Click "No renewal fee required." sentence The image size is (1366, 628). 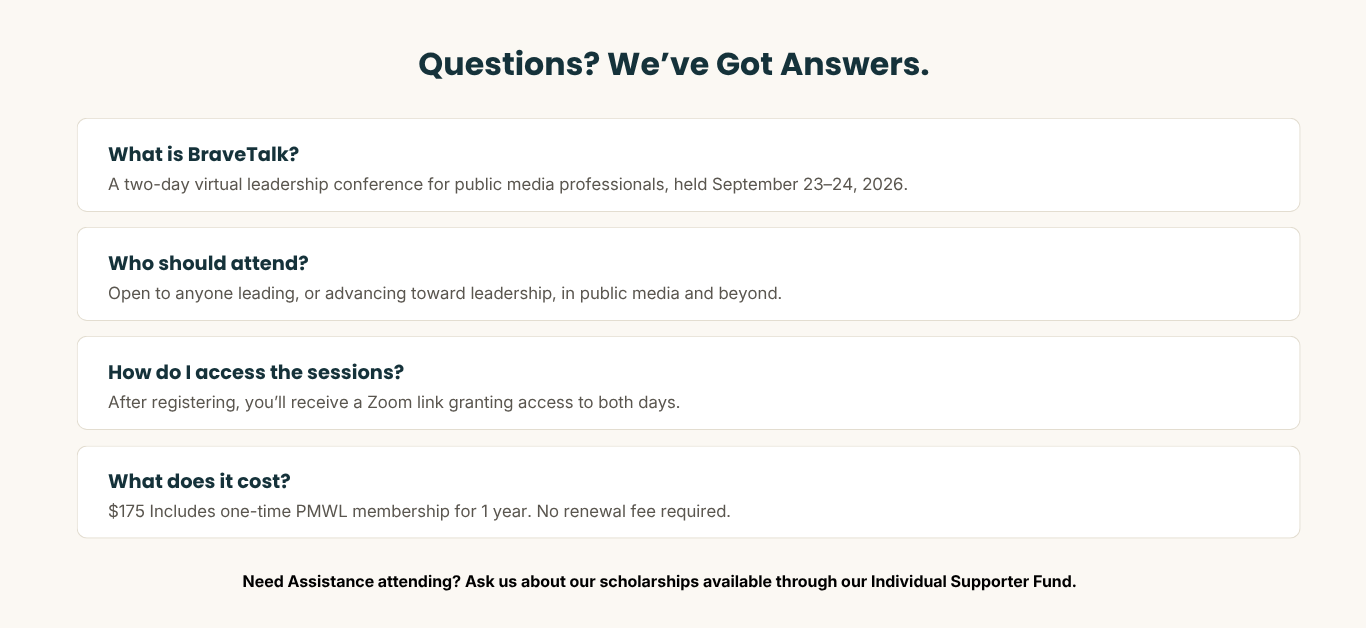(634, 511)
